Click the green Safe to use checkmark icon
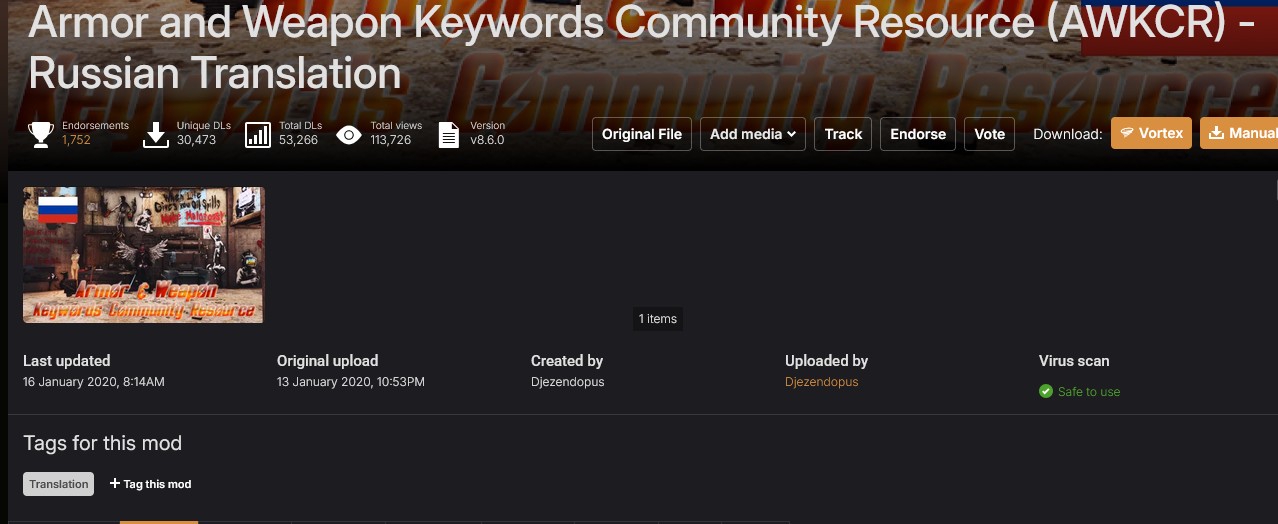The image size is (1278, 524). 1046,391
